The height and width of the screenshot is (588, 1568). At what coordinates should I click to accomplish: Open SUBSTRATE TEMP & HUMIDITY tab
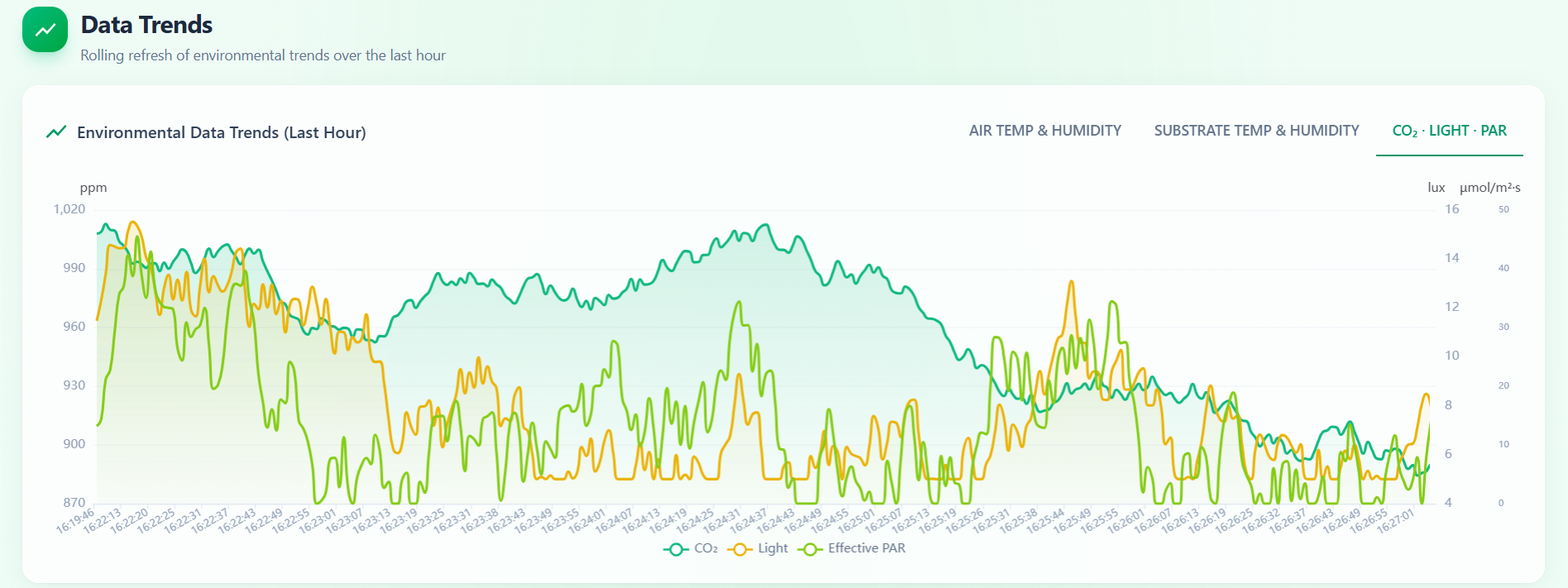pos(1256,131)
